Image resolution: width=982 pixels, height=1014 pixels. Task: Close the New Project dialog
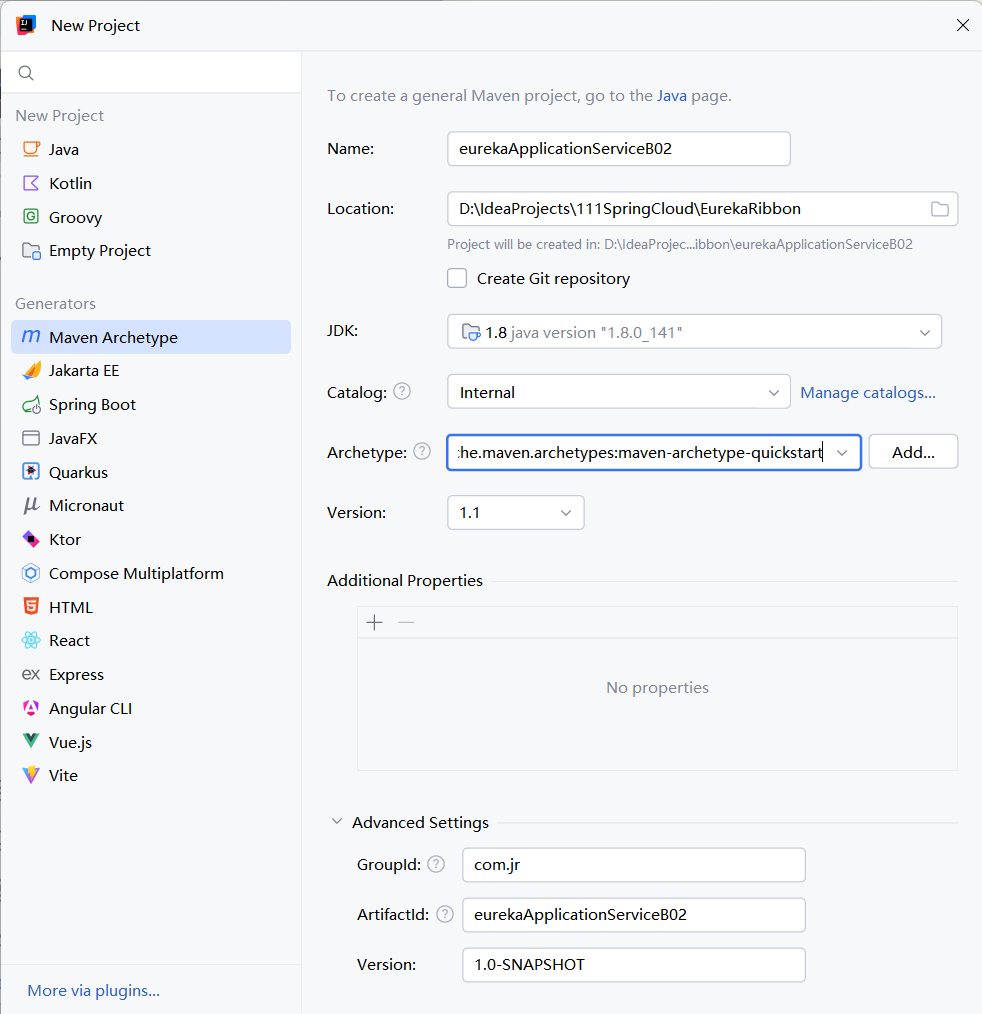[x=963, y=25]
